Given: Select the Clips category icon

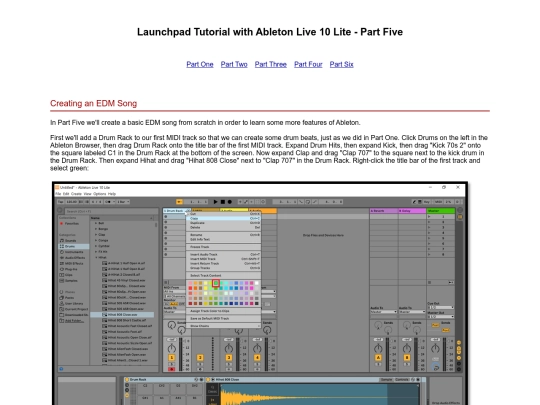Looking at the screenshot, I should (62, 275).
